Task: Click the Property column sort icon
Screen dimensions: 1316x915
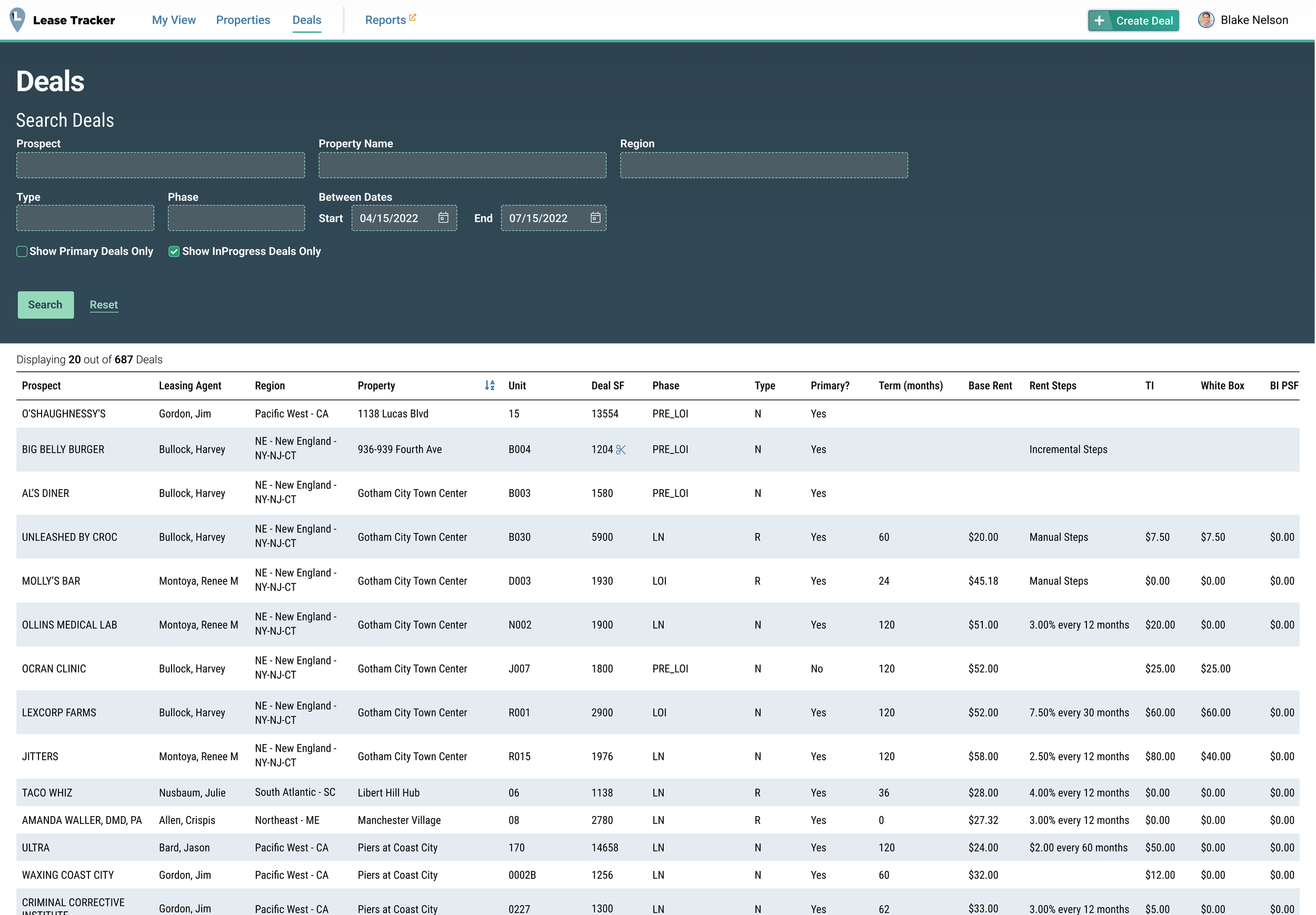Action: 489,386
